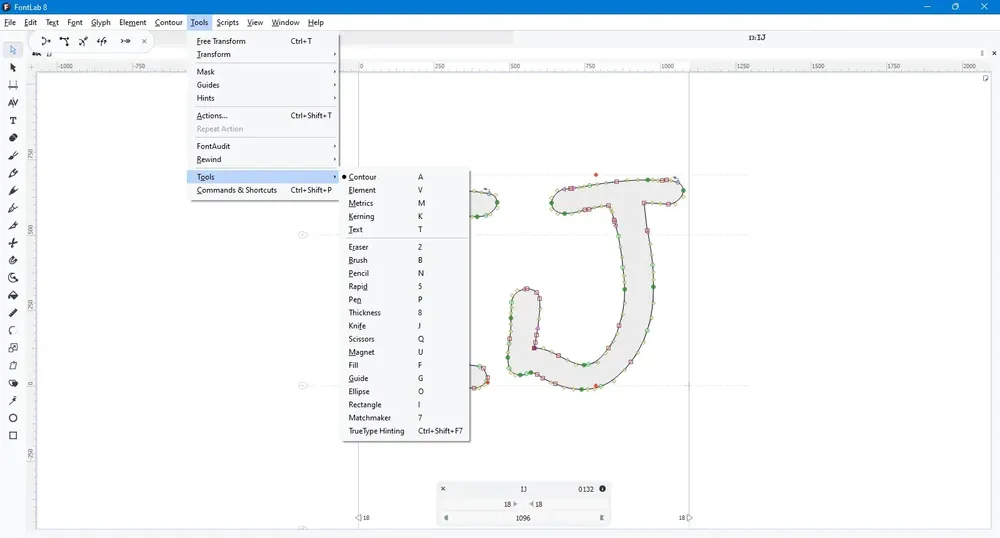Select the Text T tool icon
The width and height of the screenshot is (1000, 538).
pos(13,120)
